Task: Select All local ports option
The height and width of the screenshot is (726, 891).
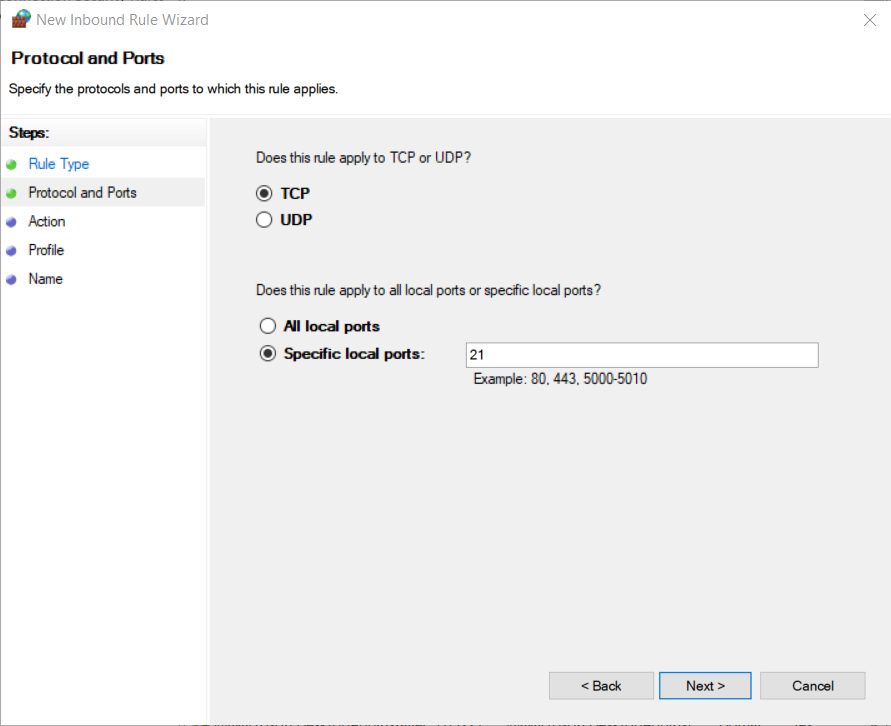Action: pos(267,326)
